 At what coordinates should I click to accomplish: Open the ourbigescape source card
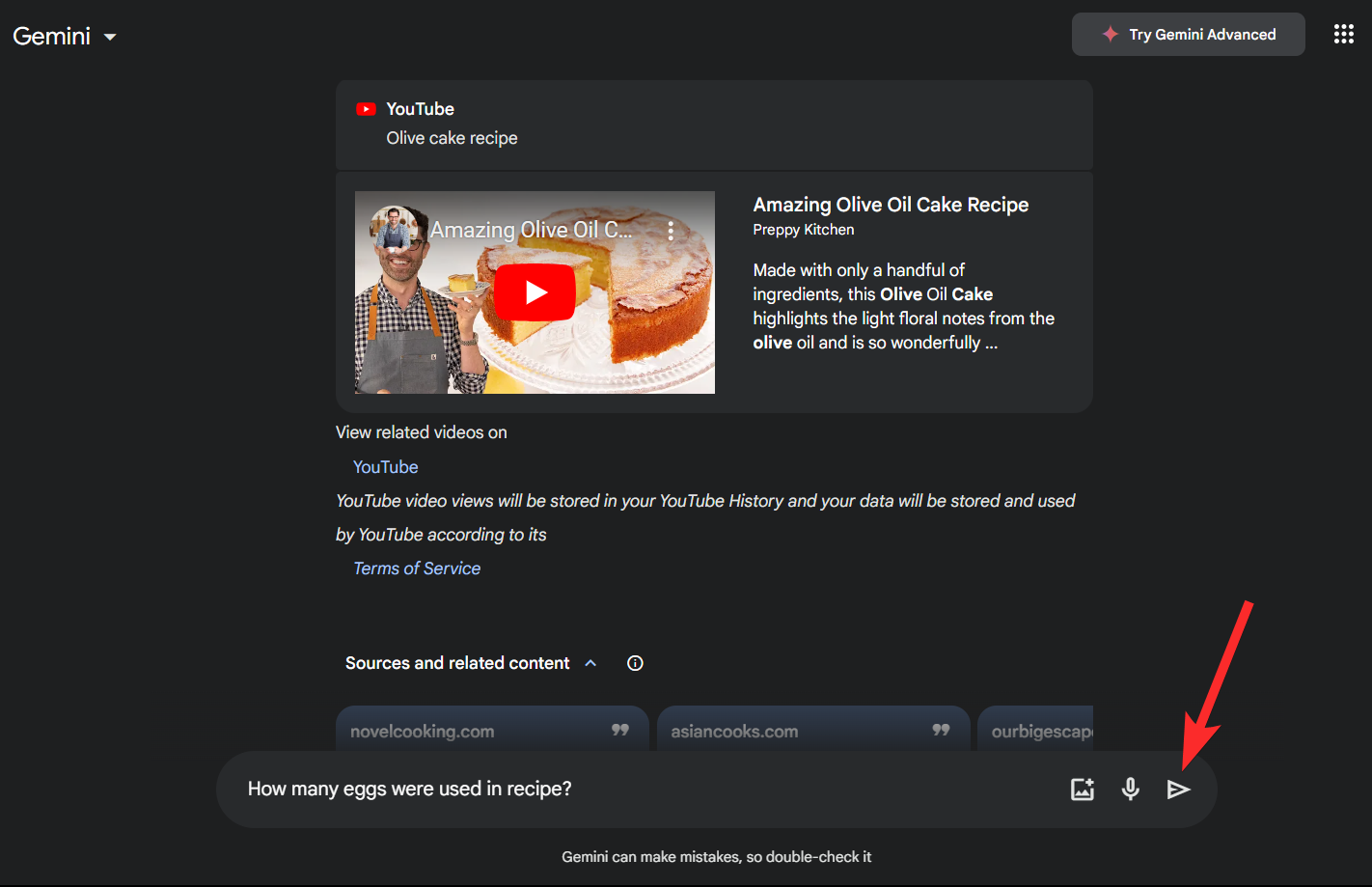1037,731
